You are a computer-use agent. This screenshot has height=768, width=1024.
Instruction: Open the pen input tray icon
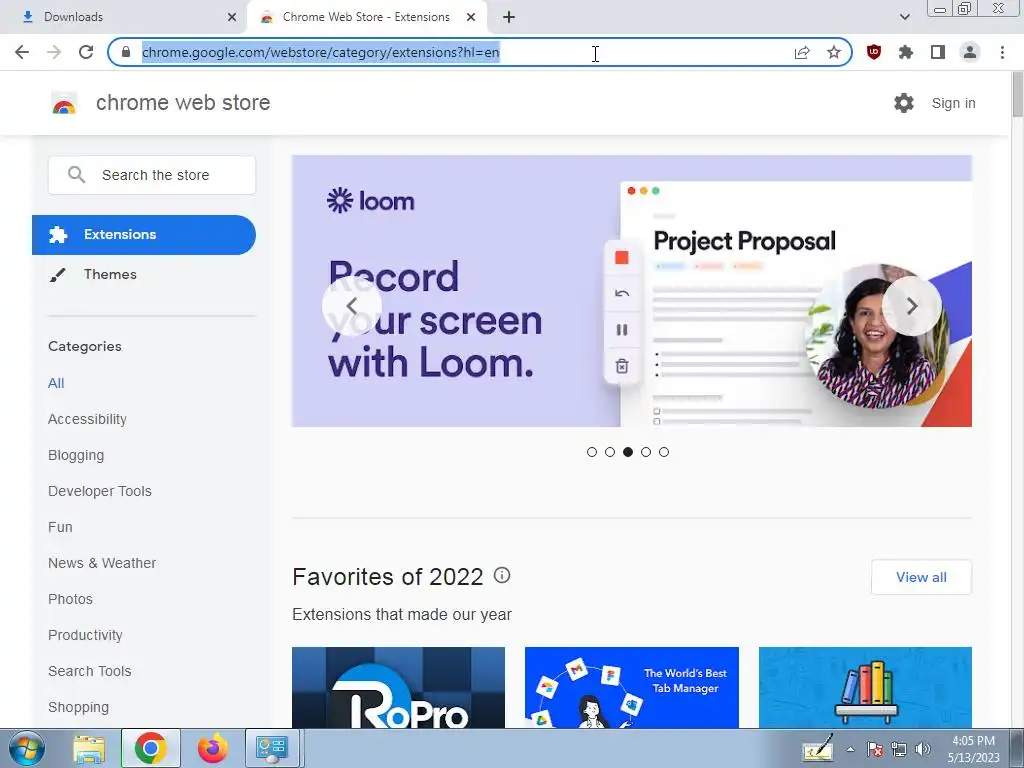818,748
